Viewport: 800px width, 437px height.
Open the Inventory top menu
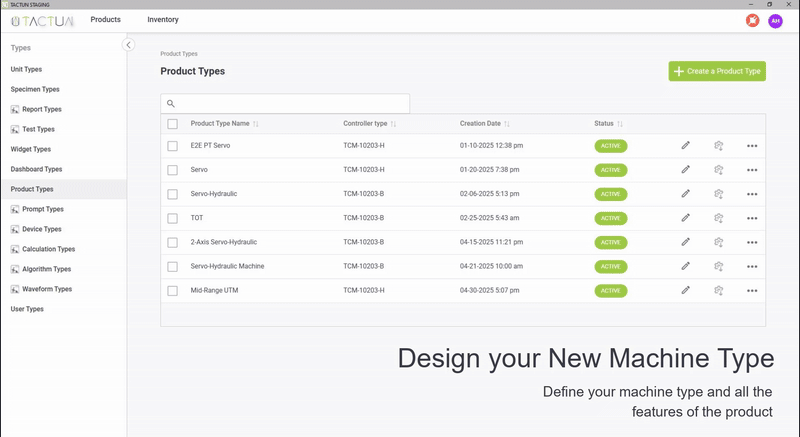point(163,20)
